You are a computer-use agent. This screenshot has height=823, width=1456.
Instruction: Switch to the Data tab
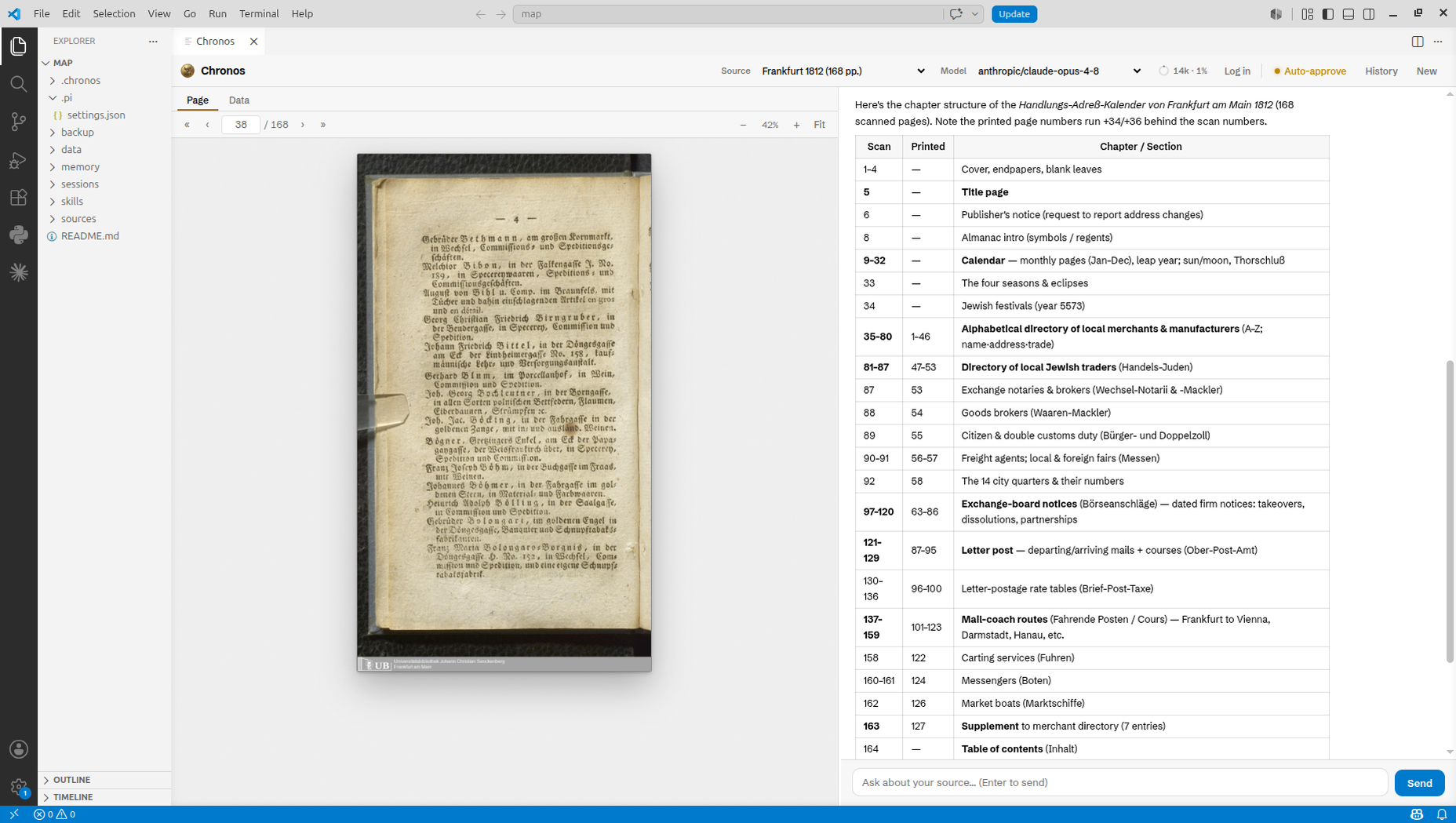[x=238, y=100]
